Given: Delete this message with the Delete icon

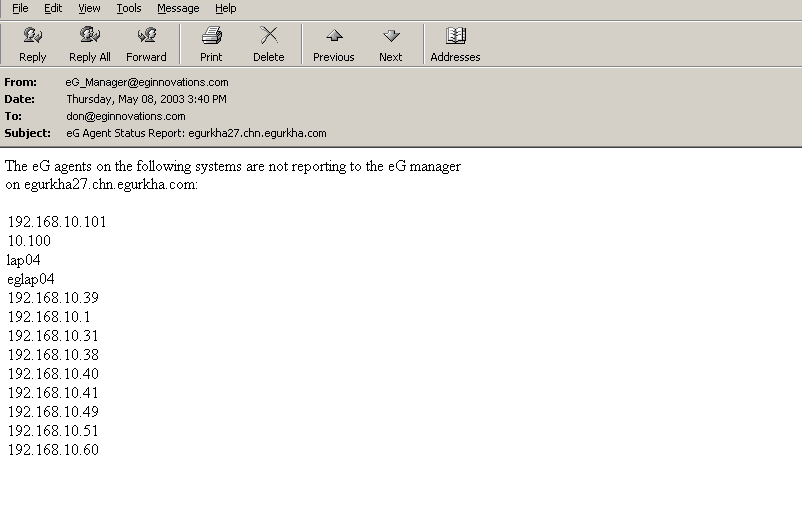Looking at the screenshot, I should click(x=269, y=45).
